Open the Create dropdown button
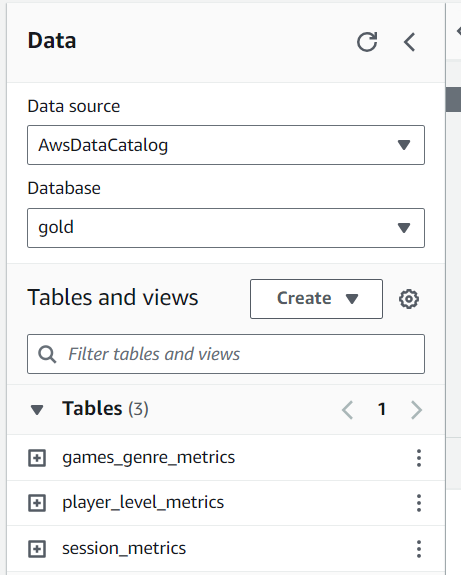This screenshot has width=461, height=575. click(317, 299)
